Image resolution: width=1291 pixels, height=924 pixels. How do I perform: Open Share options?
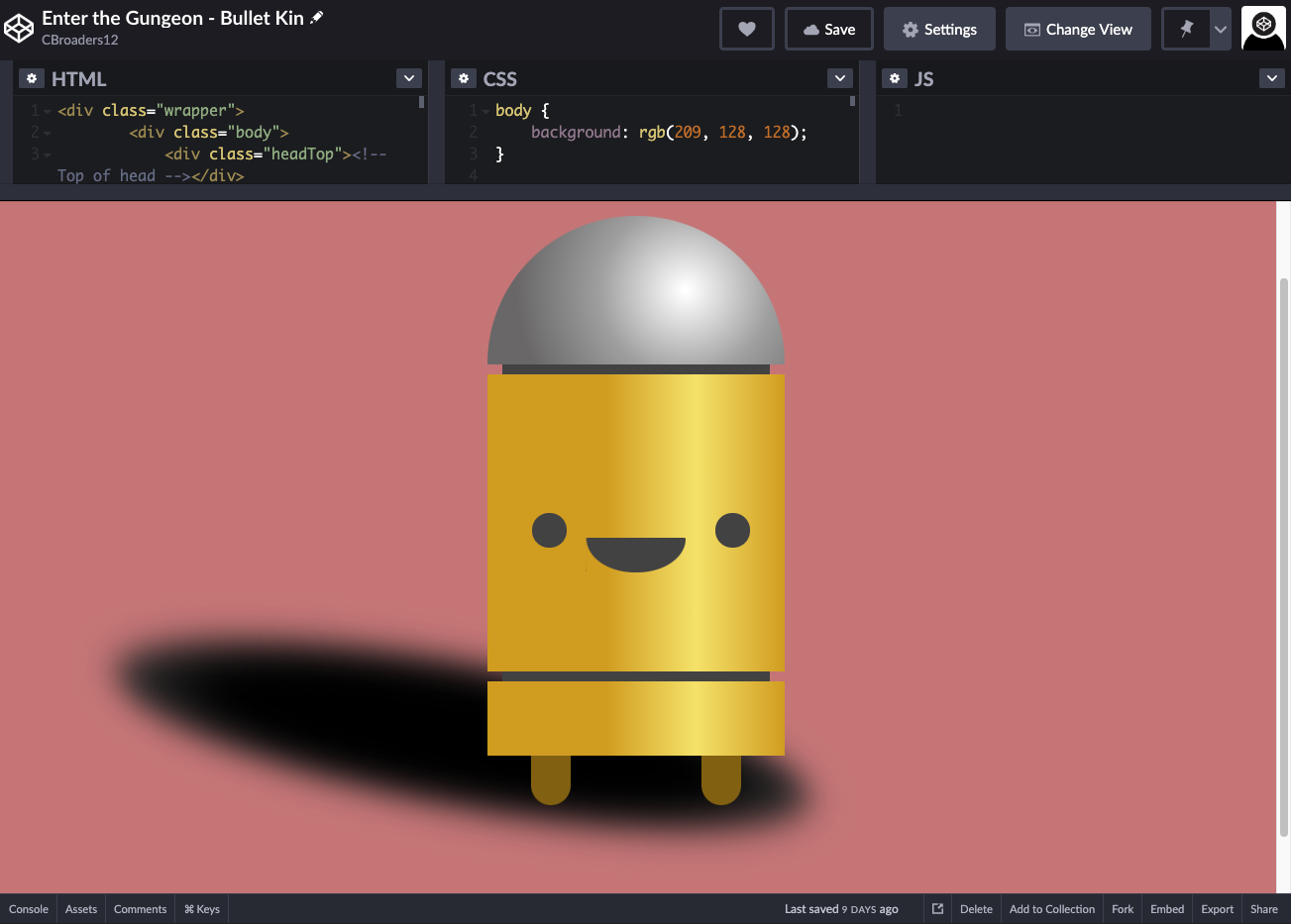click(1264, 909)
